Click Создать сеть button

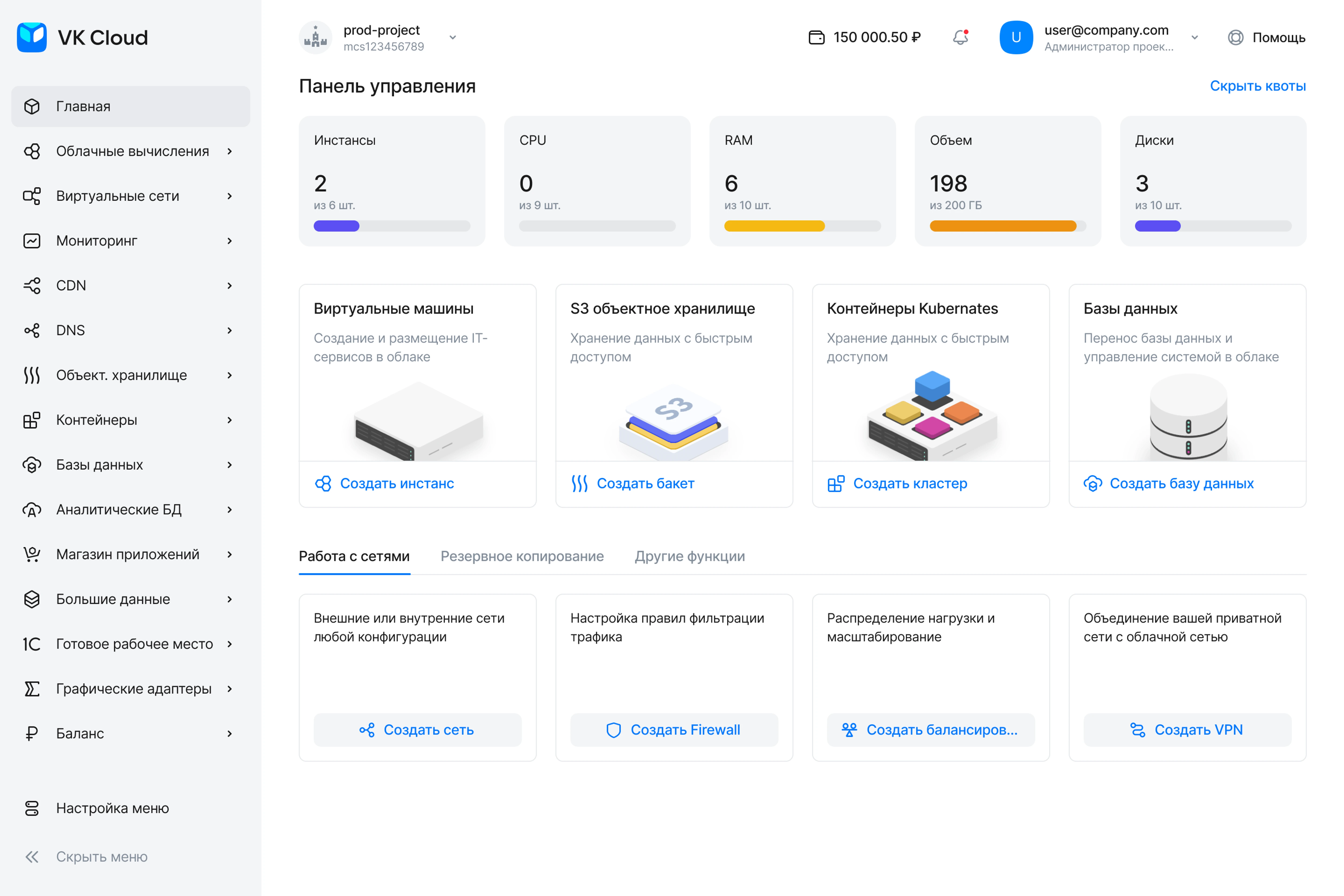click(x=418, y=730)
